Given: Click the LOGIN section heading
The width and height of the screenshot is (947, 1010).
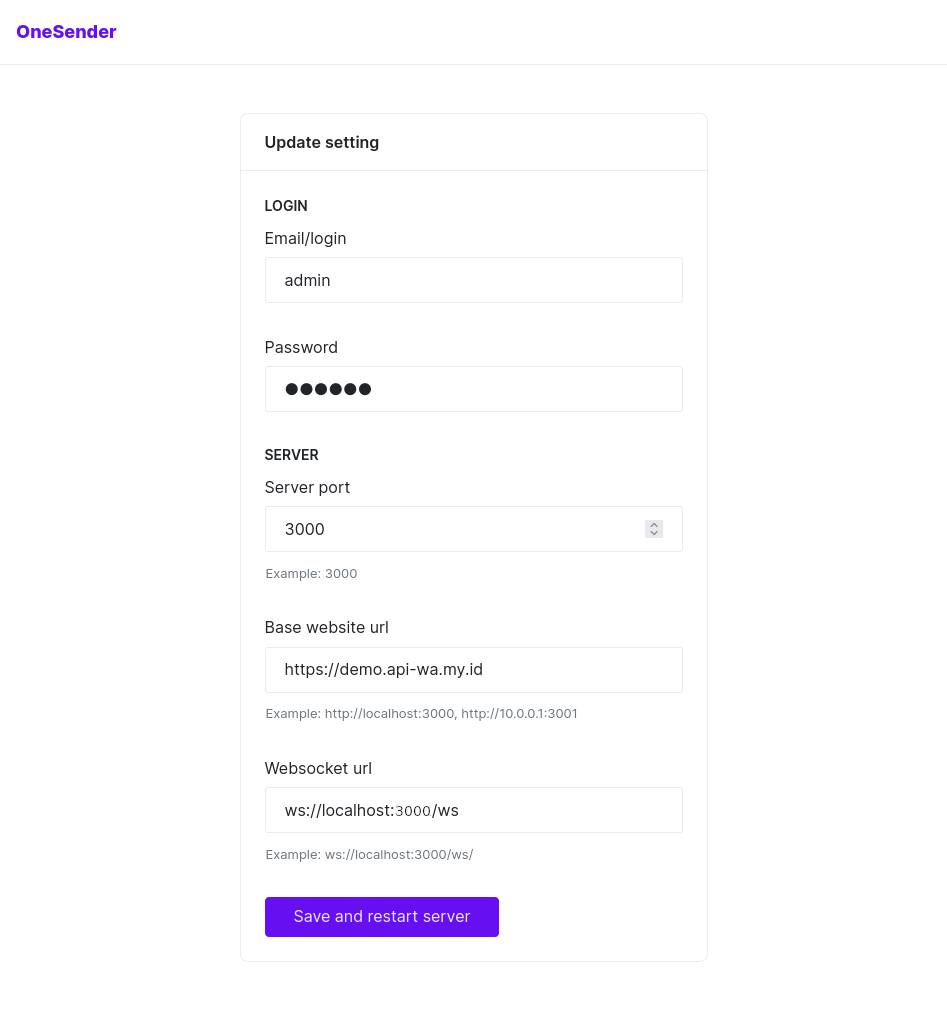Looking at the screenshot, I should (x=286, y=205).
